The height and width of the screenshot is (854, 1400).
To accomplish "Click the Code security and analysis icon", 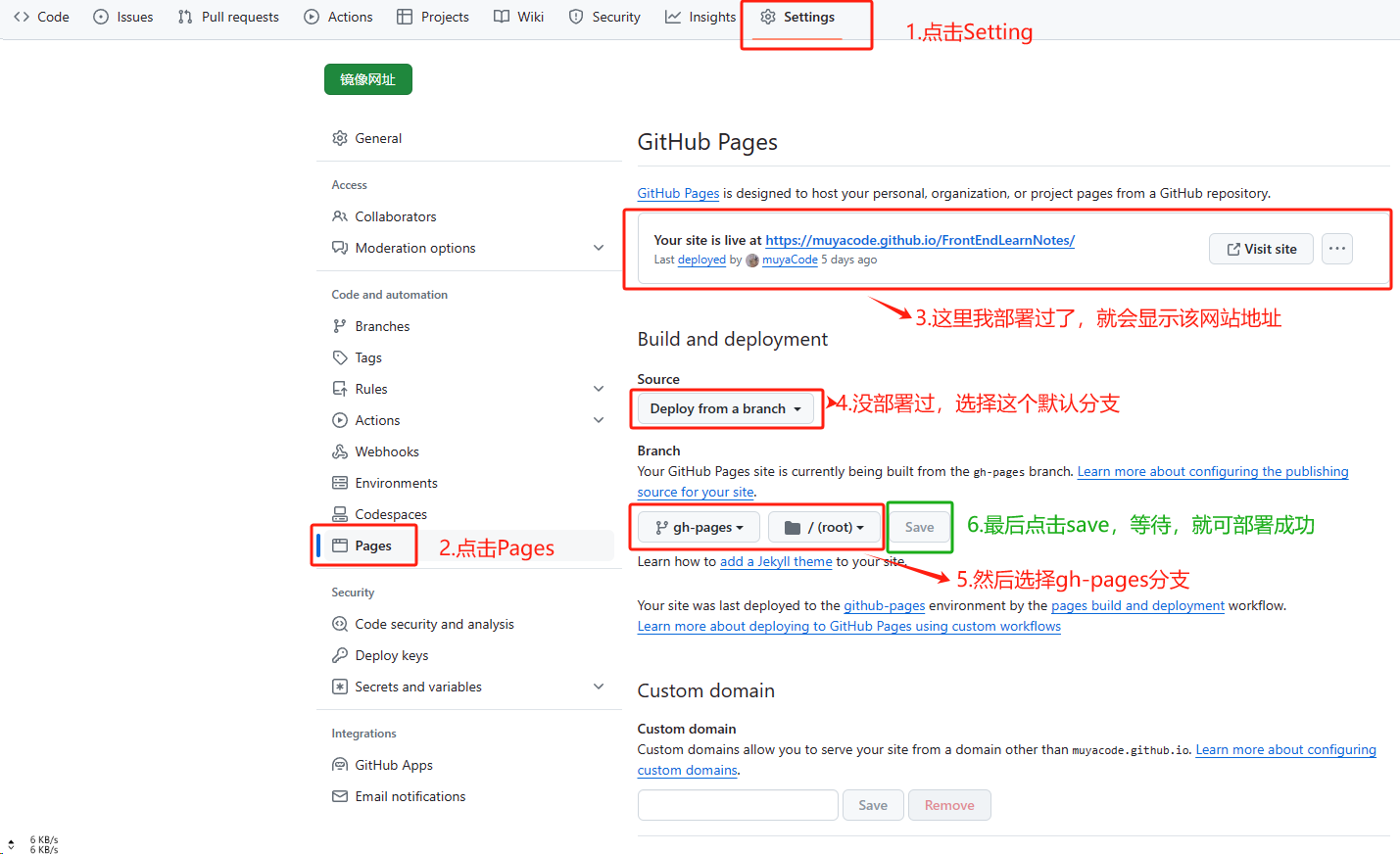I will tap(340, 624).
